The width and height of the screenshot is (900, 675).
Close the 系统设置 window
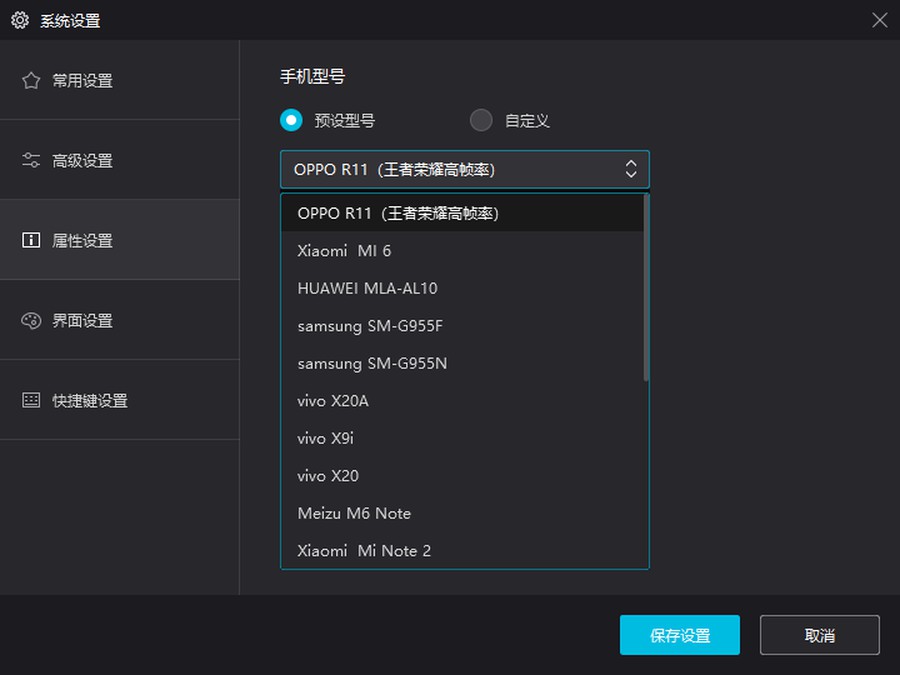click(879, 20)
